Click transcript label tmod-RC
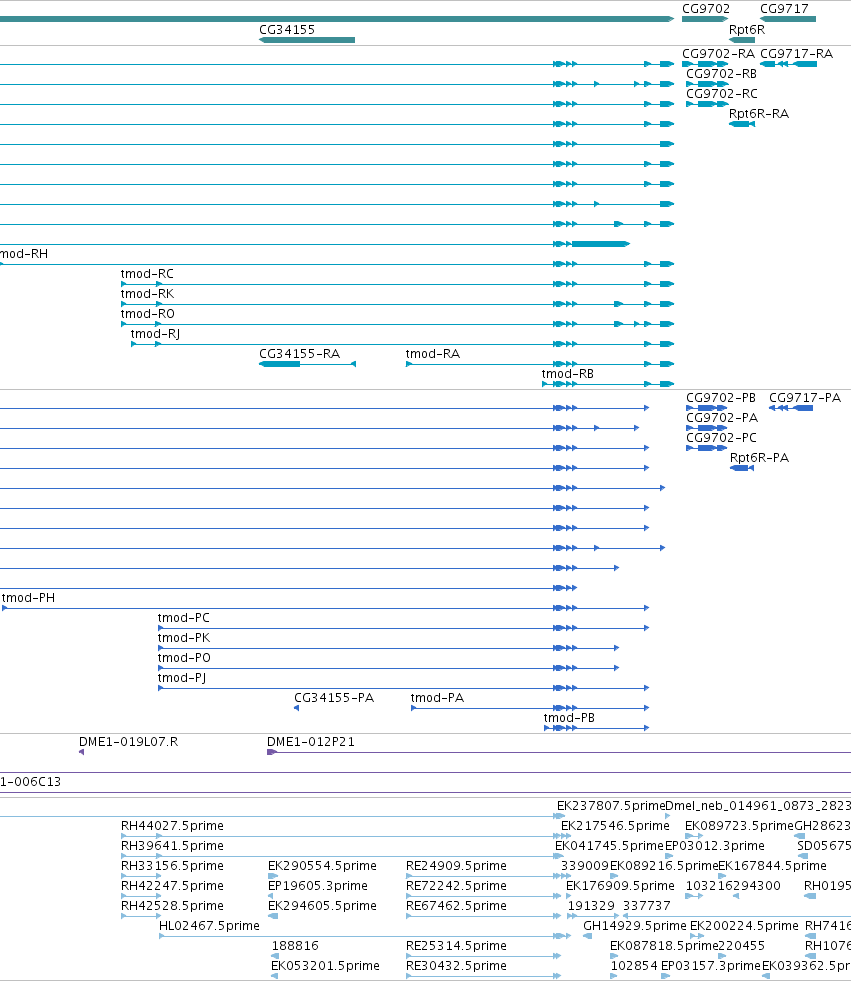851x981 pixels. (x=147, y=274)
